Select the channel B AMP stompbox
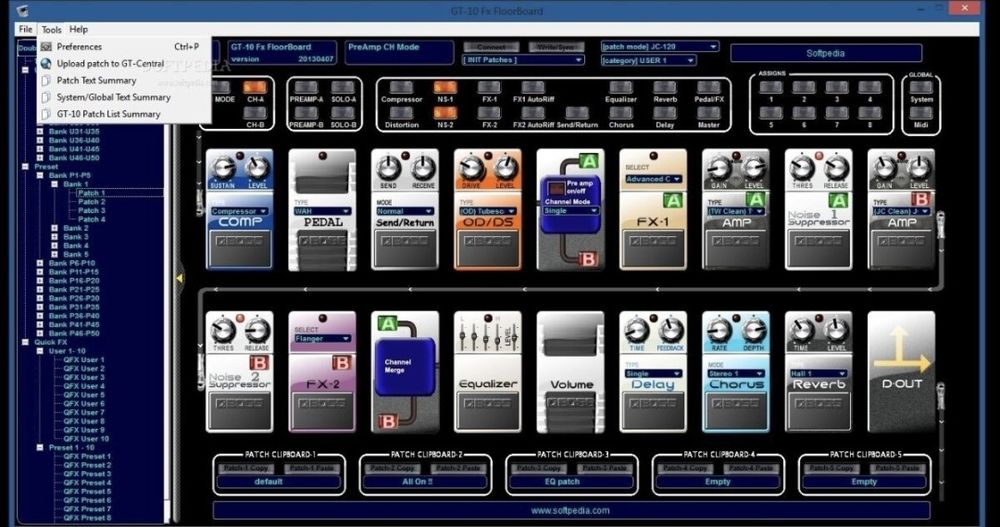 [x=901, y=209]
